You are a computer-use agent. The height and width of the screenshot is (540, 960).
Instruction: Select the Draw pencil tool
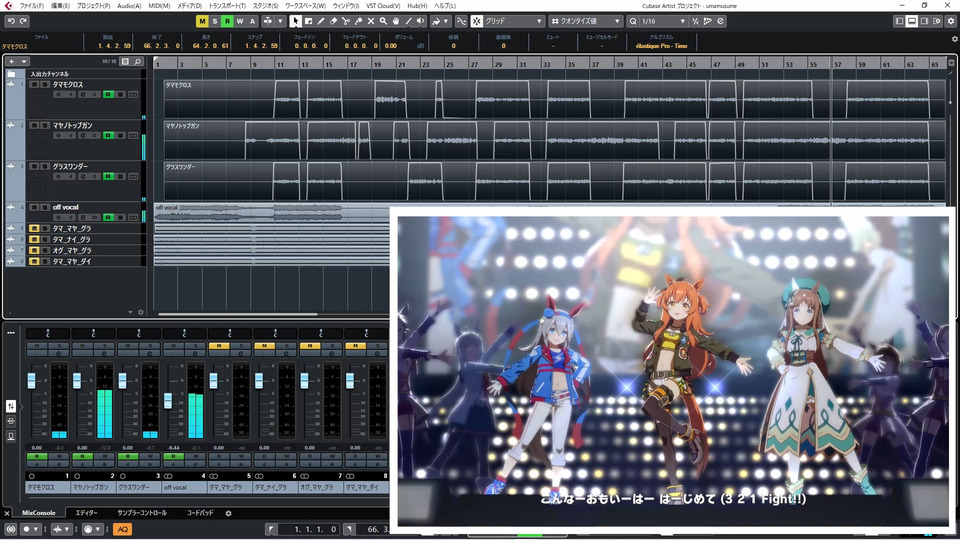point(321,21)
